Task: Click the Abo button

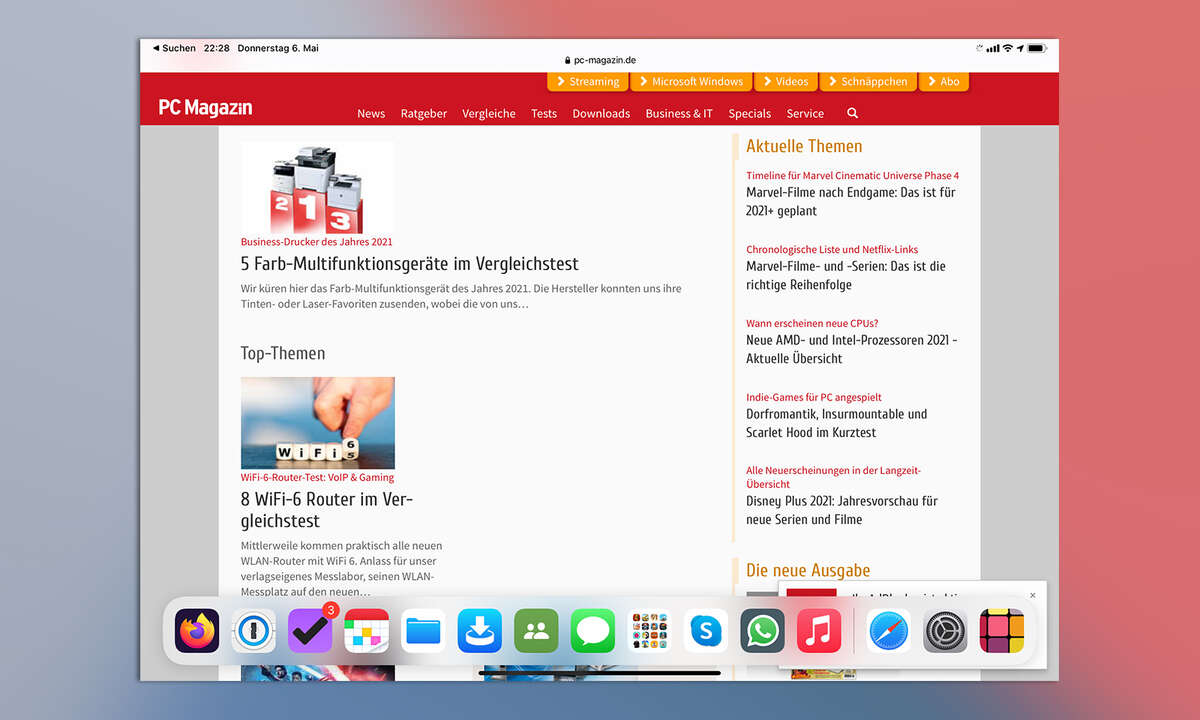Action: pyautogui.click(x=943, y=81)
